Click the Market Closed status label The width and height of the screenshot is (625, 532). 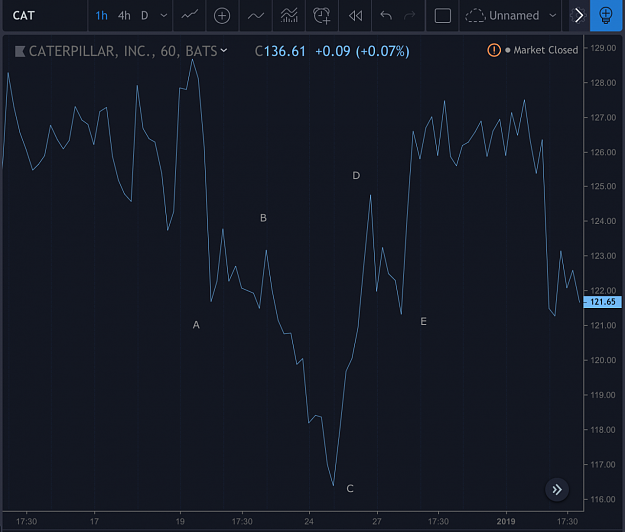tap(545, 50)
